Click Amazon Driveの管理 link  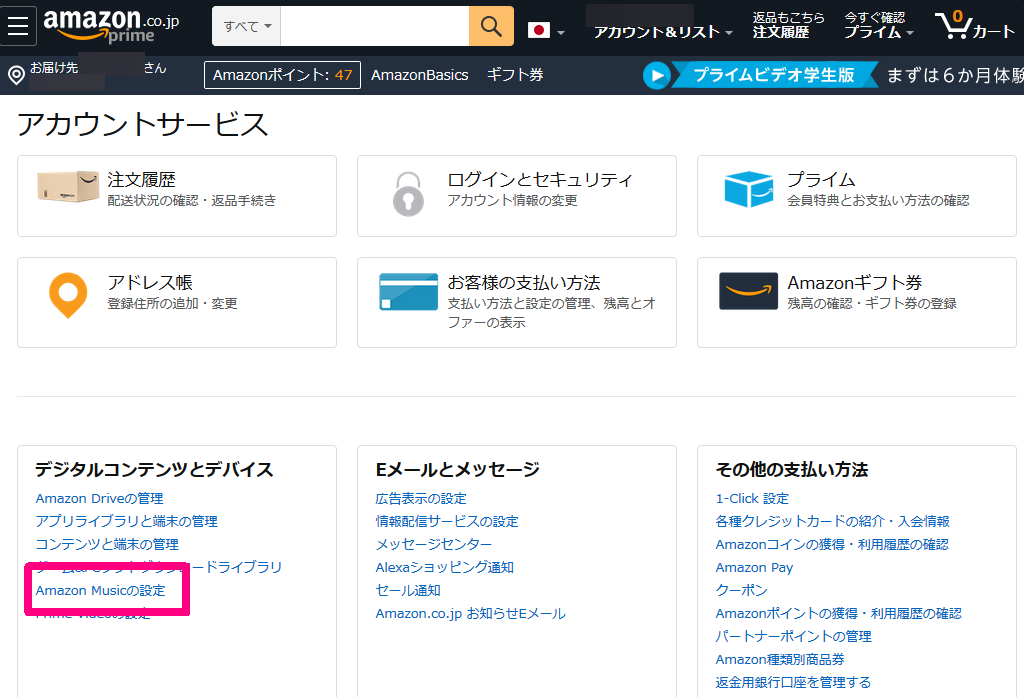99,498
